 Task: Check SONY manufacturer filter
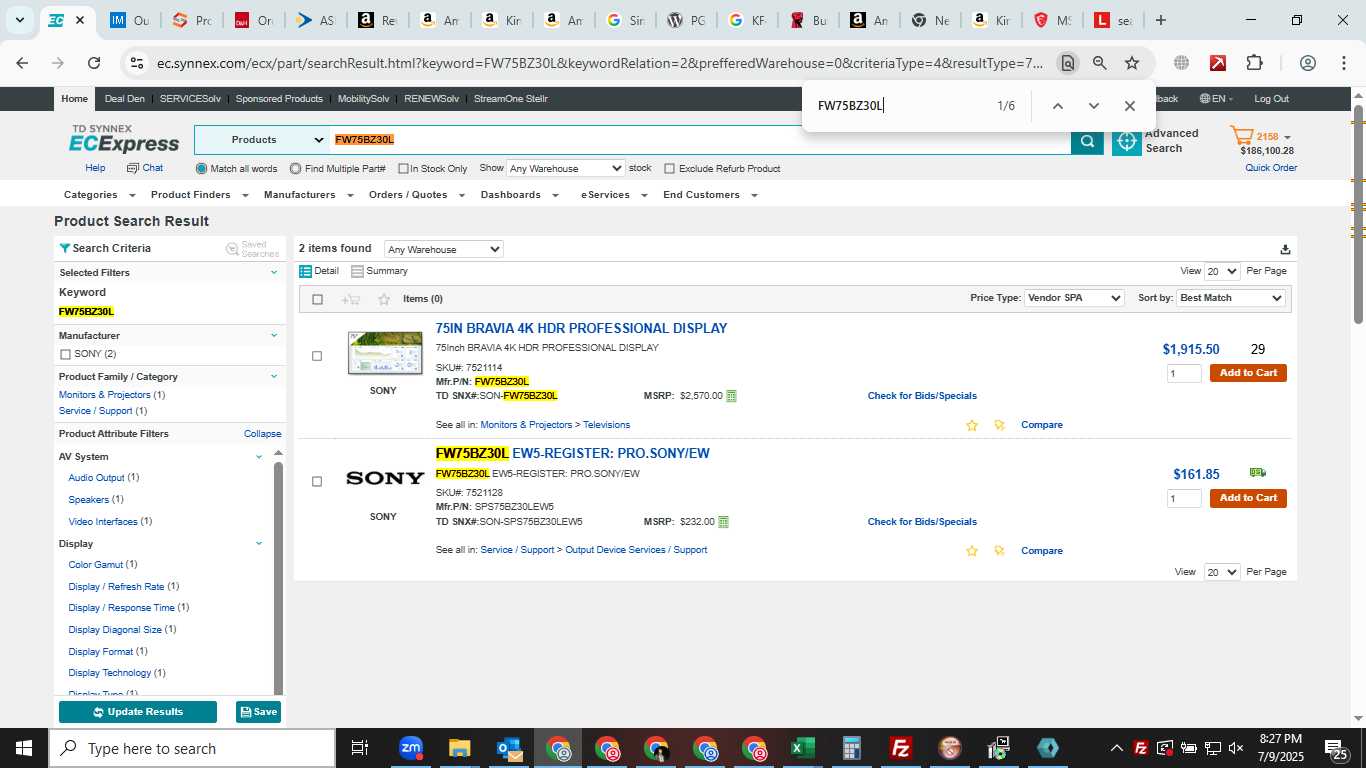point(66,355)
